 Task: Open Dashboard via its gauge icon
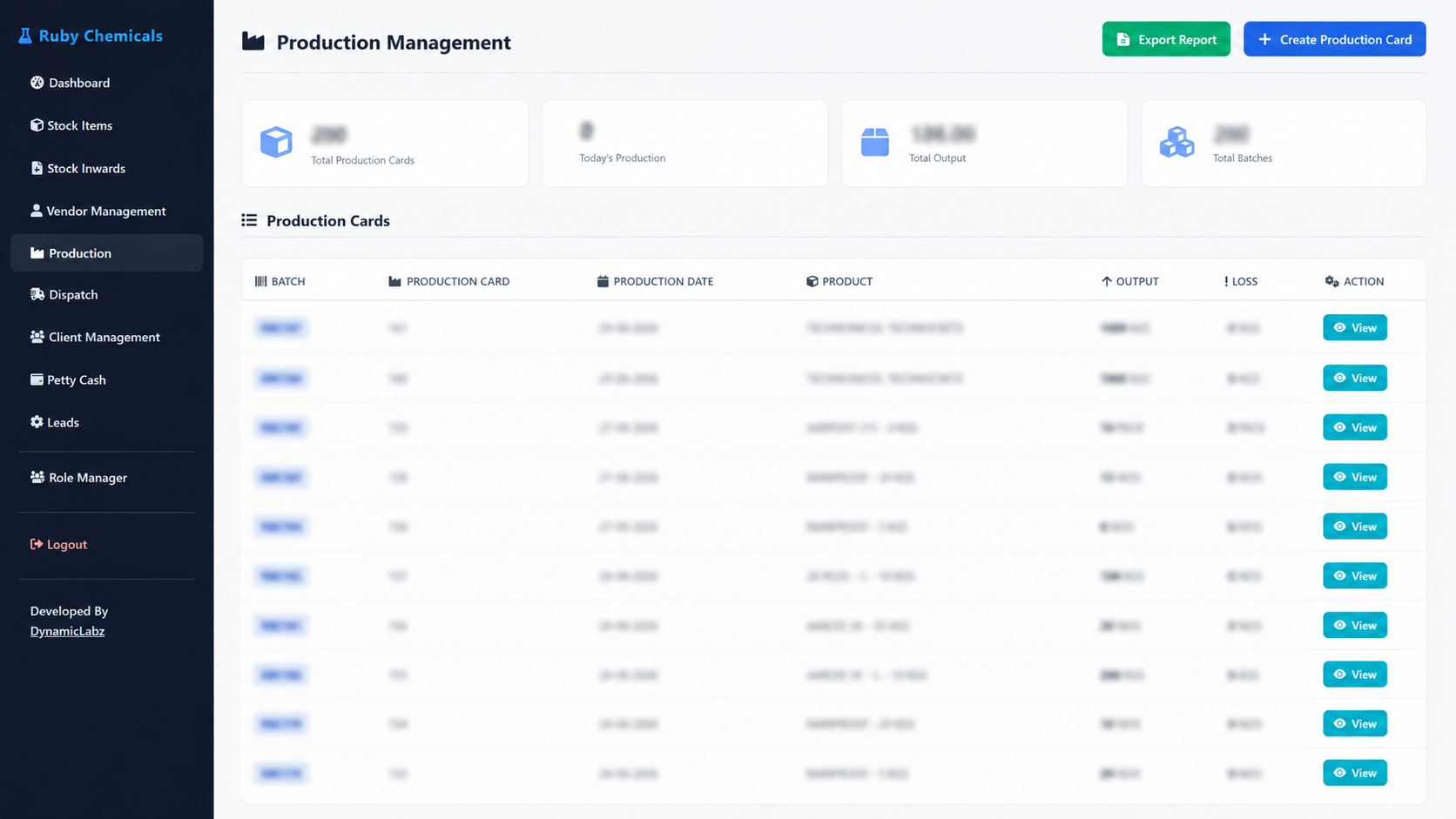pos(37,83)
